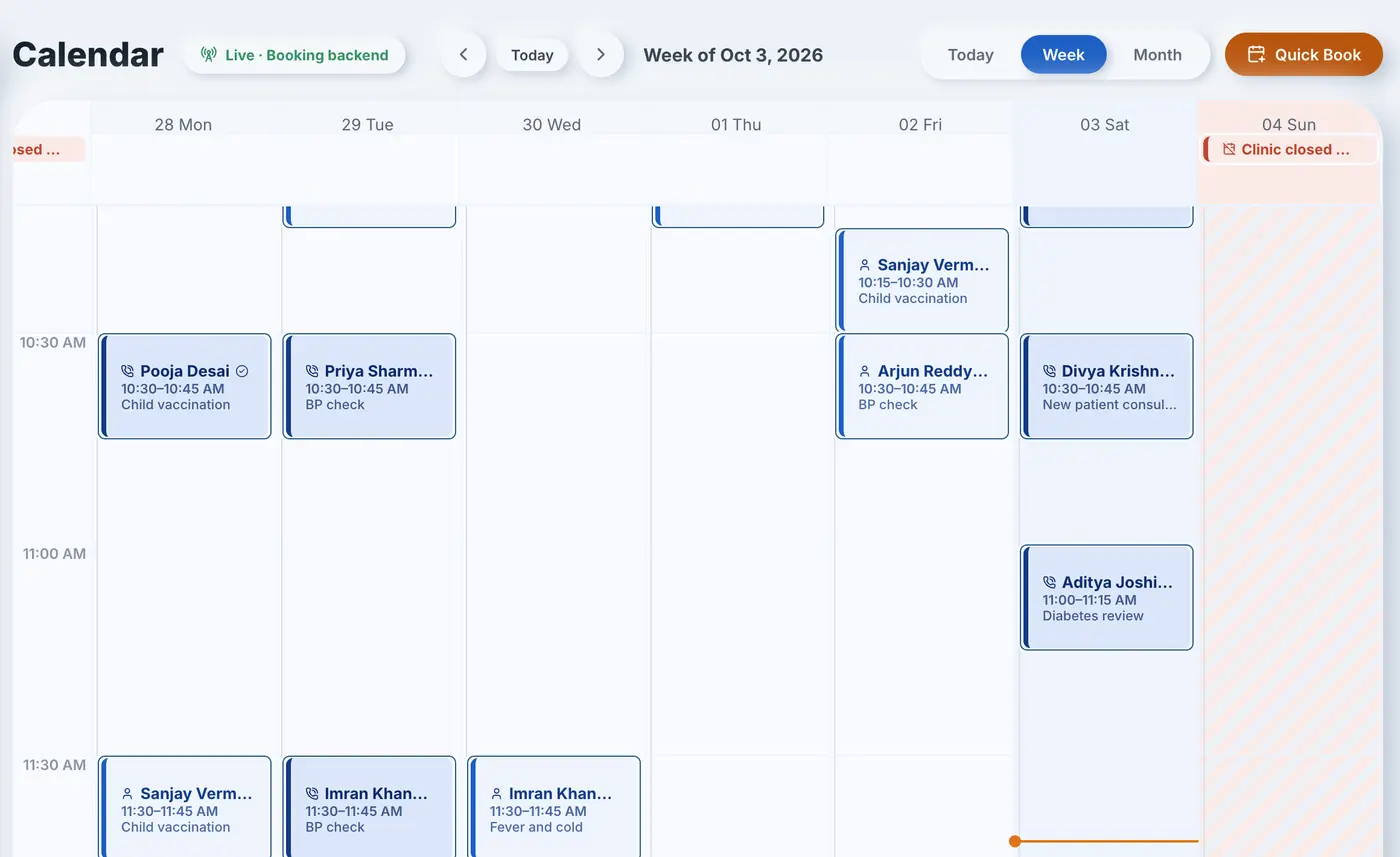Select the 30 Wed column header
Viewport: 1400px width, 857px height.
coord(551,125)
